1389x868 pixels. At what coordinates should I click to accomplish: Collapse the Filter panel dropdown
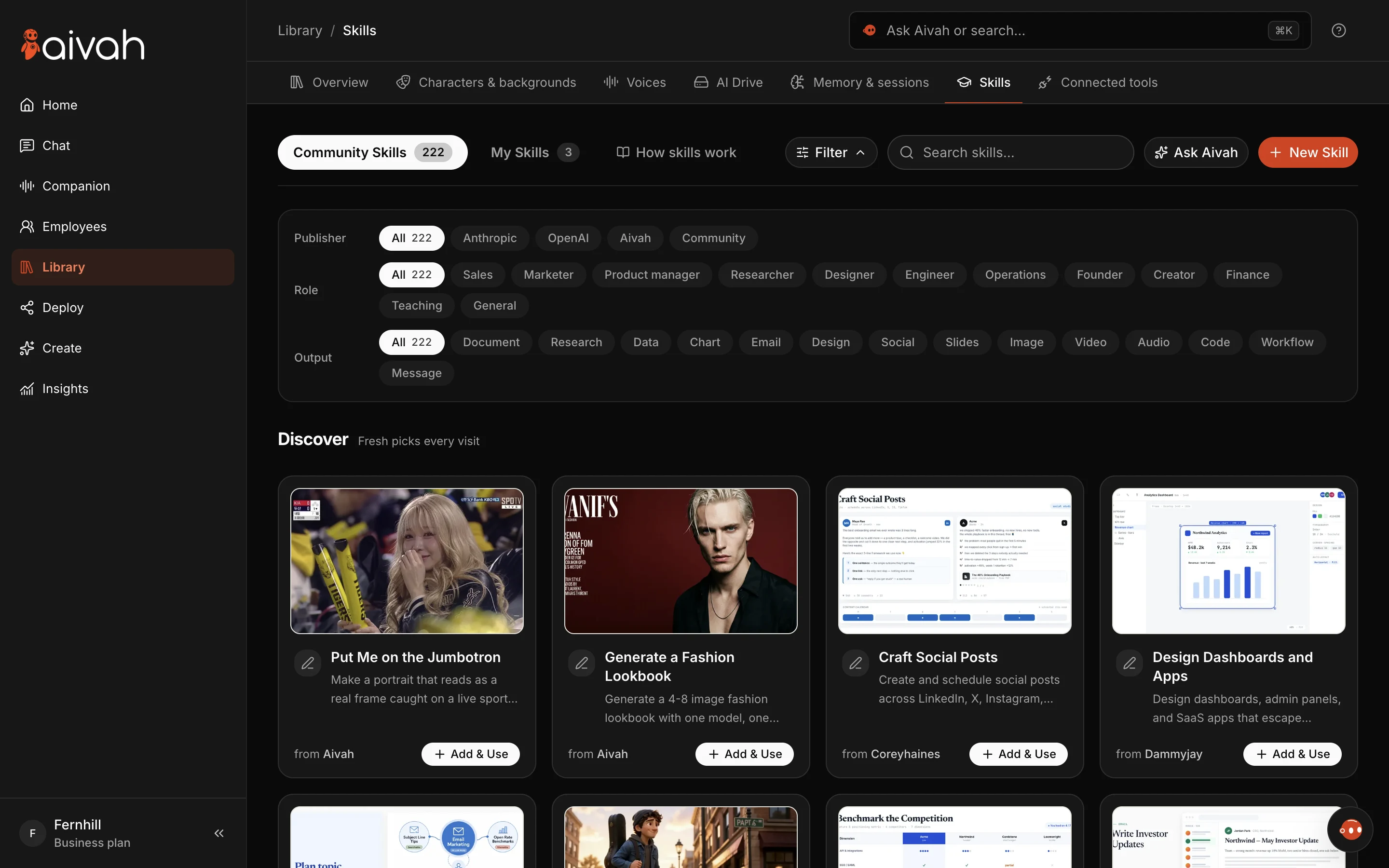tap(831, 152)
